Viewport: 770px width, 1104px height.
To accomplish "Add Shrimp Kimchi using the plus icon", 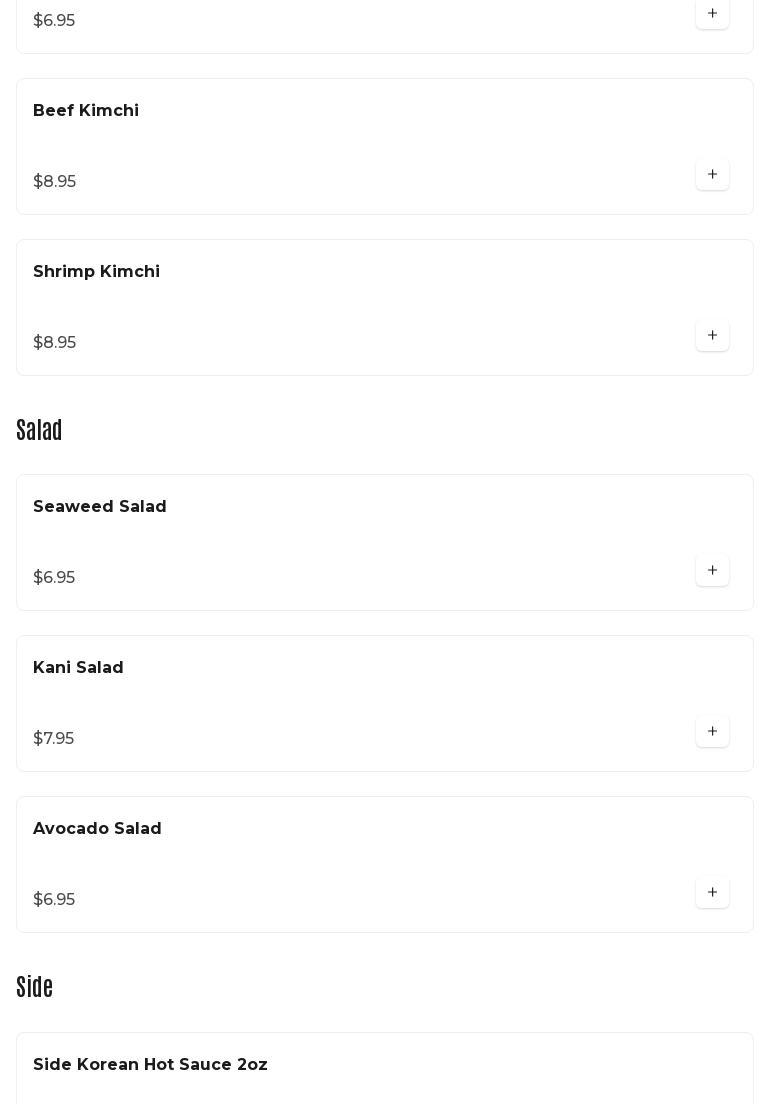I will click(712, 335).
